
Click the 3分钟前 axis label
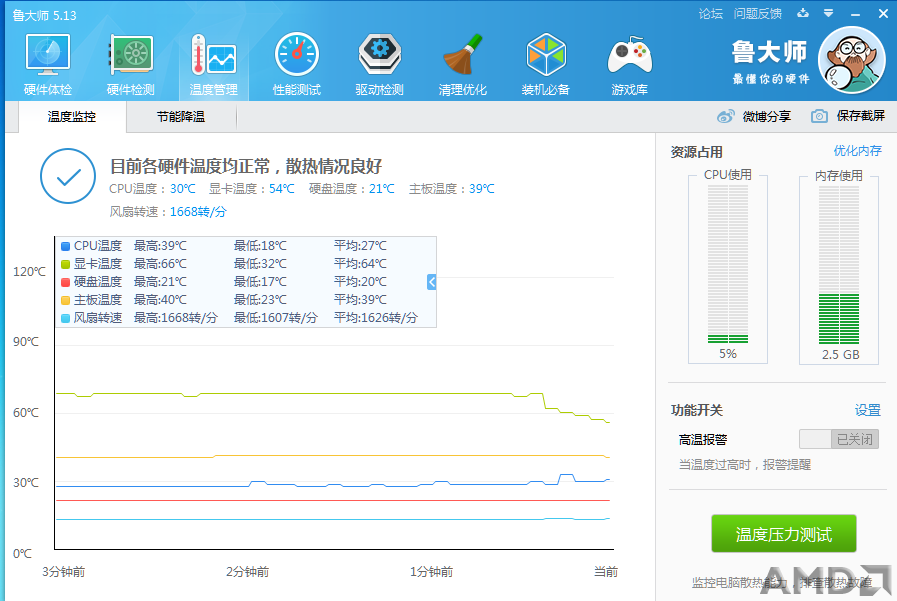coord(63,572)
